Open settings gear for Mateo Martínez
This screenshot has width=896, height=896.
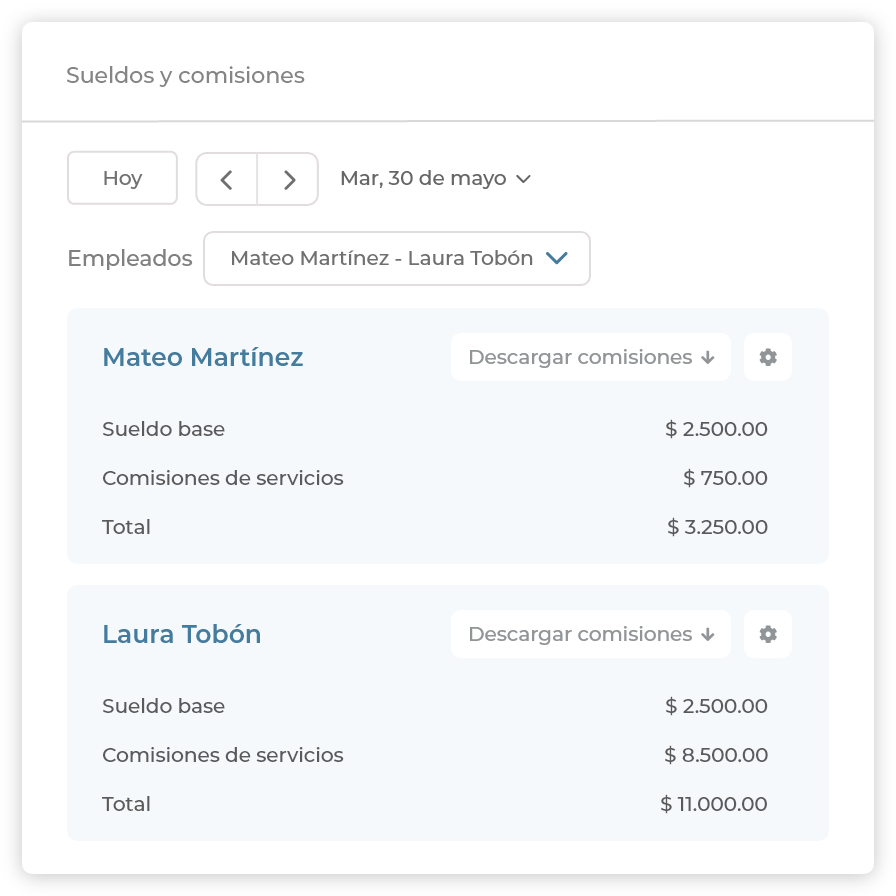tap(768, 357)
